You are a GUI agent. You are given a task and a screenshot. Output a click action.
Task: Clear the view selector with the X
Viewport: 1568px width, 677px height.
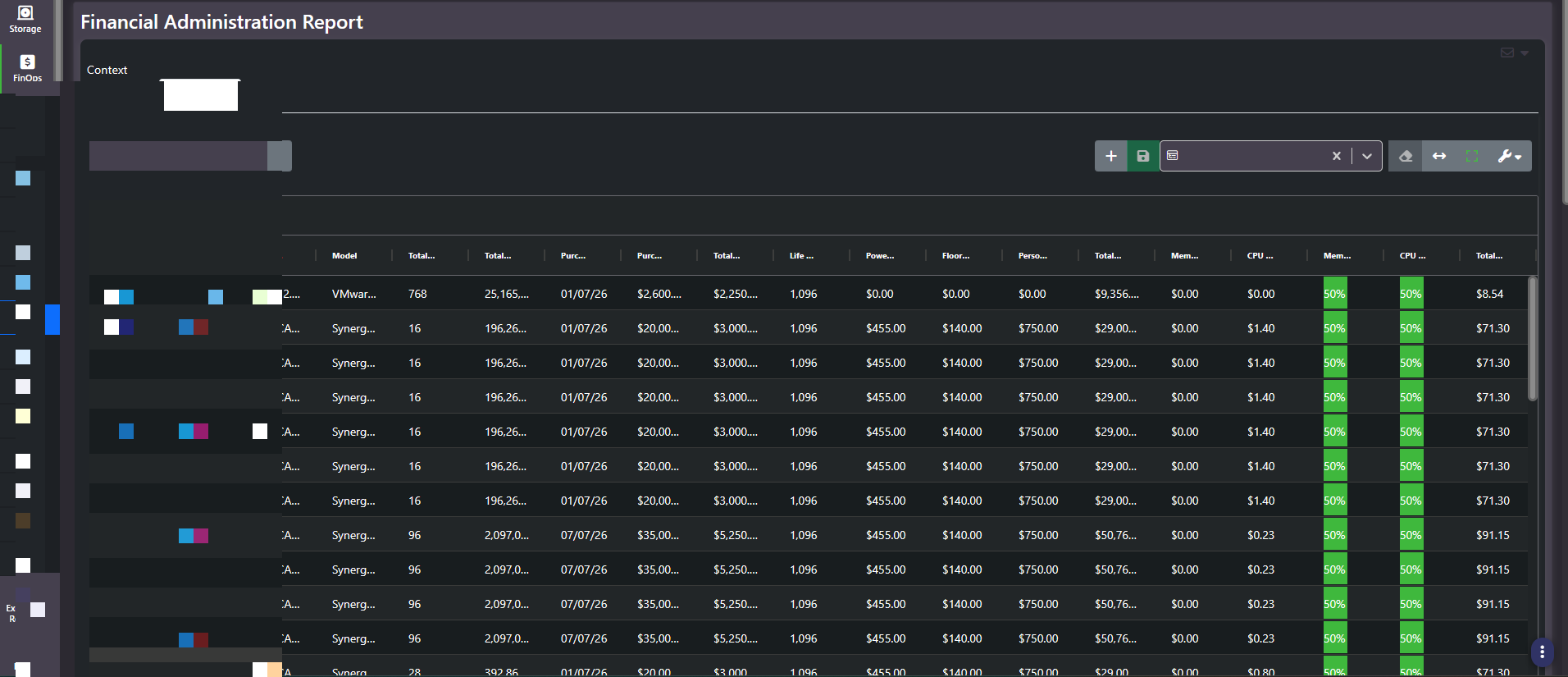[1336, 156]
